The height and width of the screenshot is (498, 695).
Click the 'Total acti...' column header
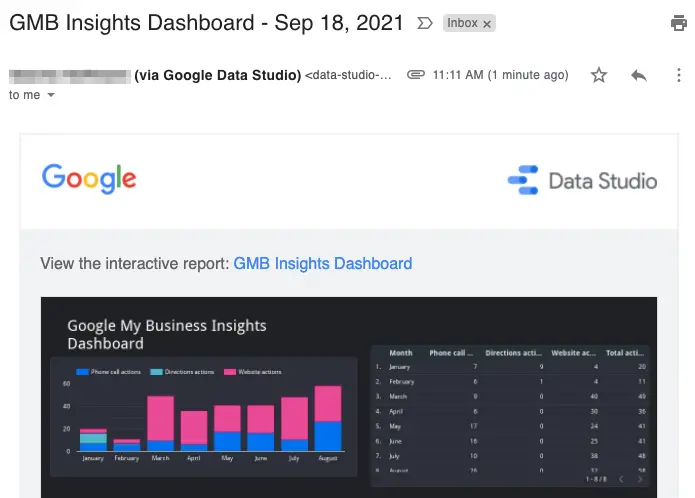pos(625,353)
